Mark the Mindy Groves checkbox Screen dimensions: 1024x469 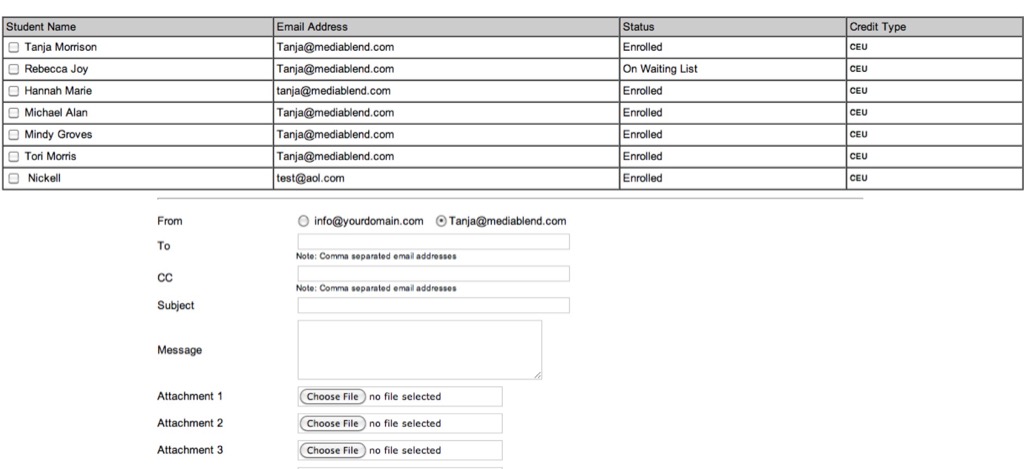[14, 135]
